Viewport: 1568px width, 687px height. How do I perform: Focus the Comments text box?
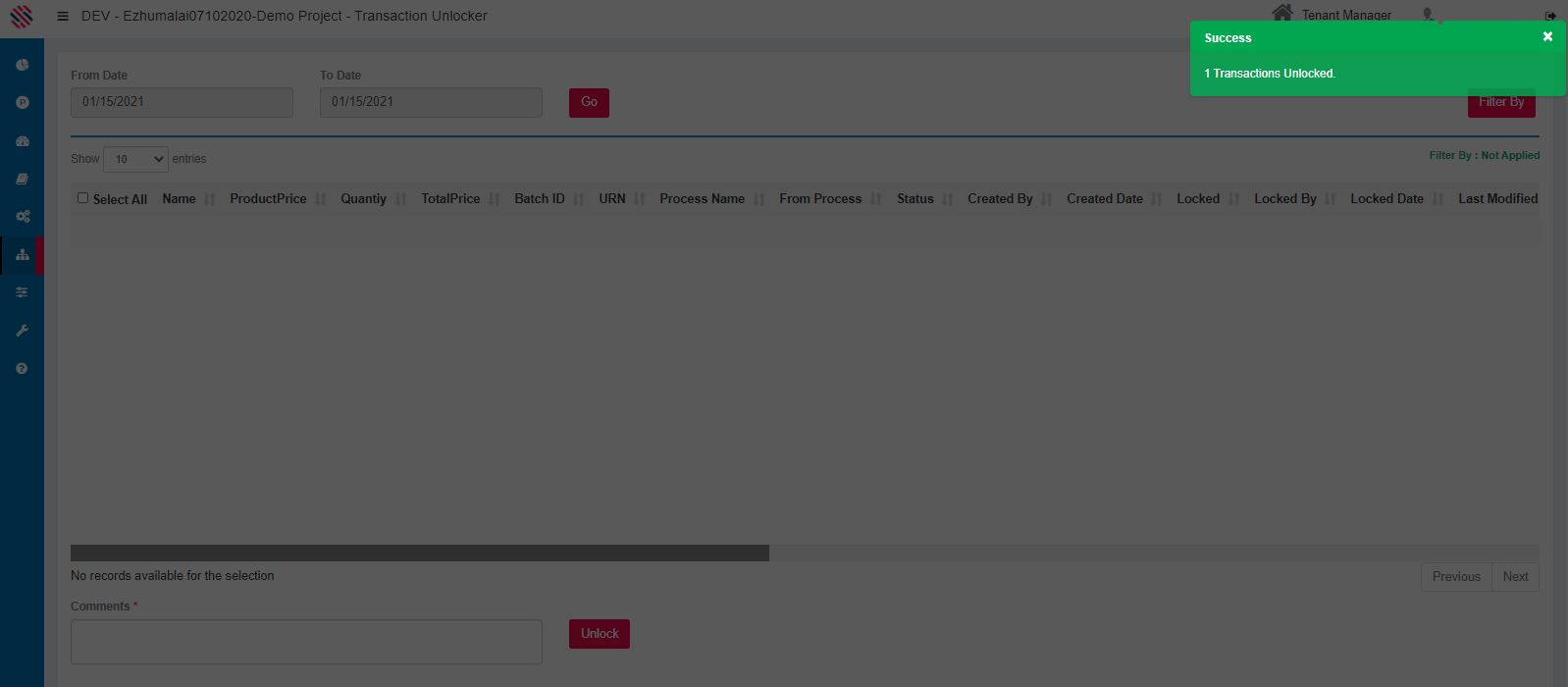pos(306,642)
